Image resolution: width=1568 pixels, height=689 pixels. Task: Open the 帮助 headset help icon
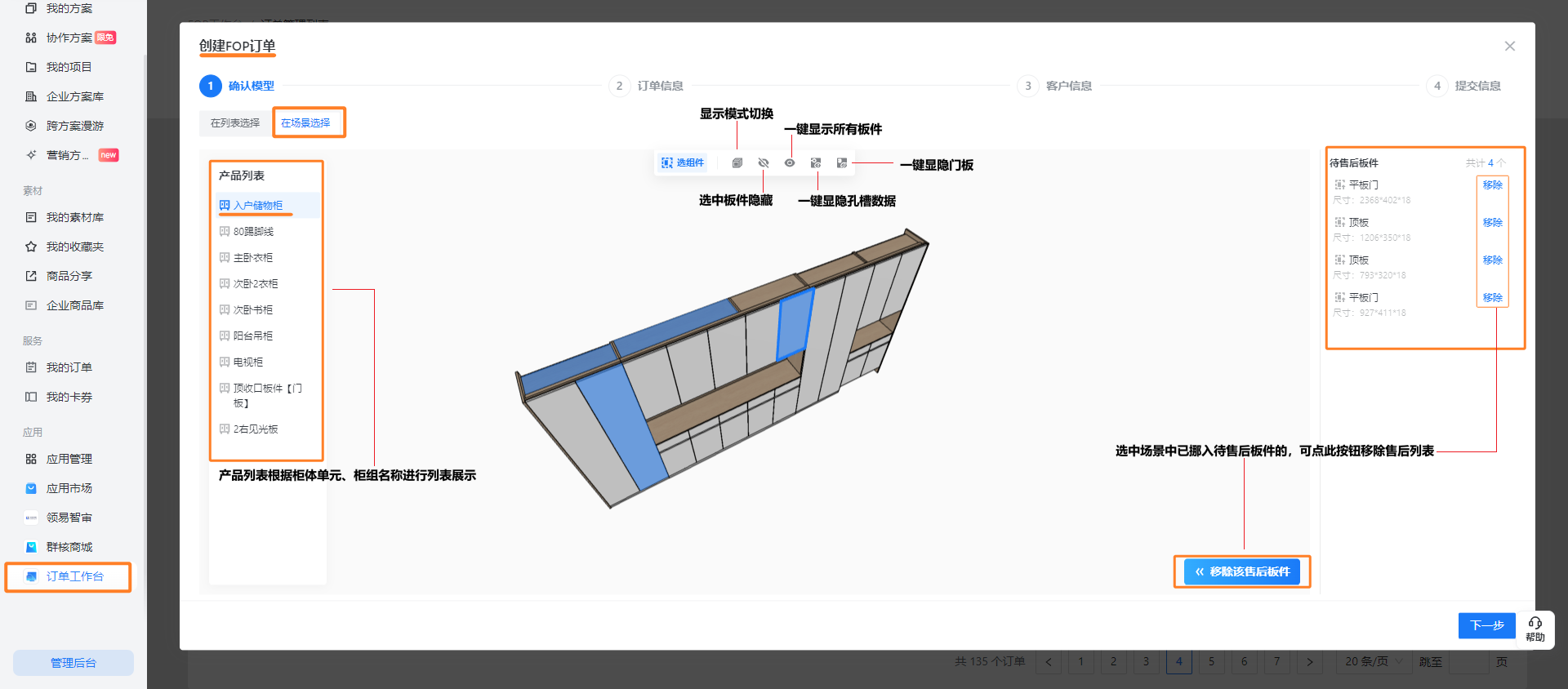(x=1535, y=628)
